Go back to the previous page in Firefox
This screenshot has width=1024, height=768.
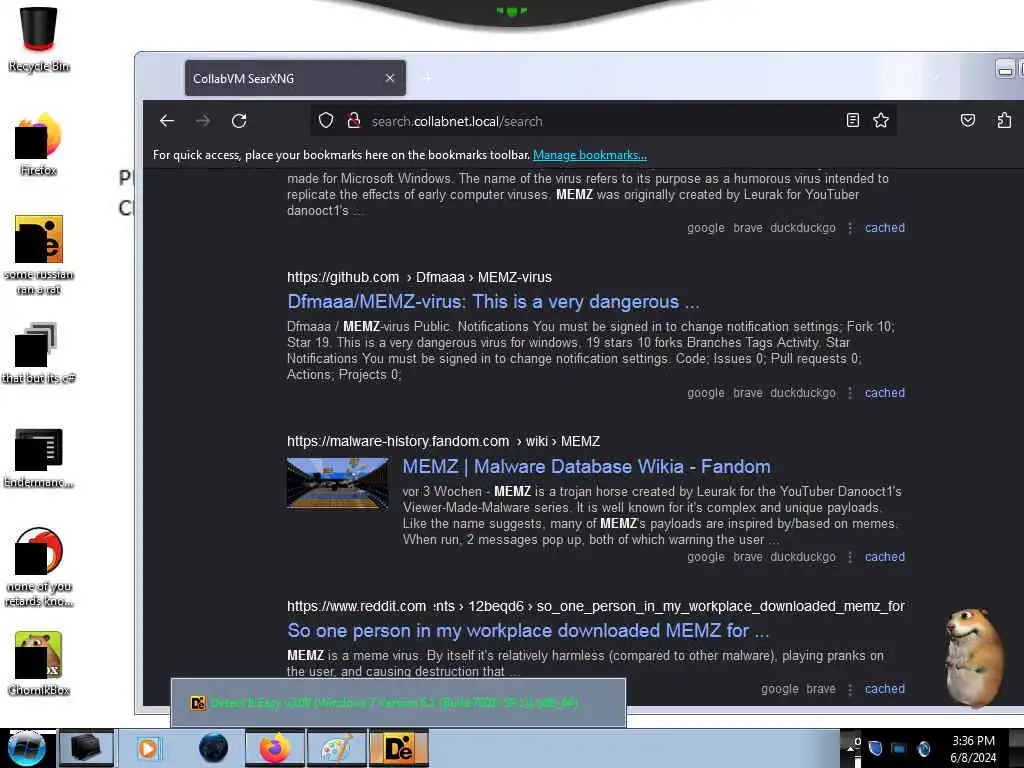pyautogui.click(x=167, y=121)
